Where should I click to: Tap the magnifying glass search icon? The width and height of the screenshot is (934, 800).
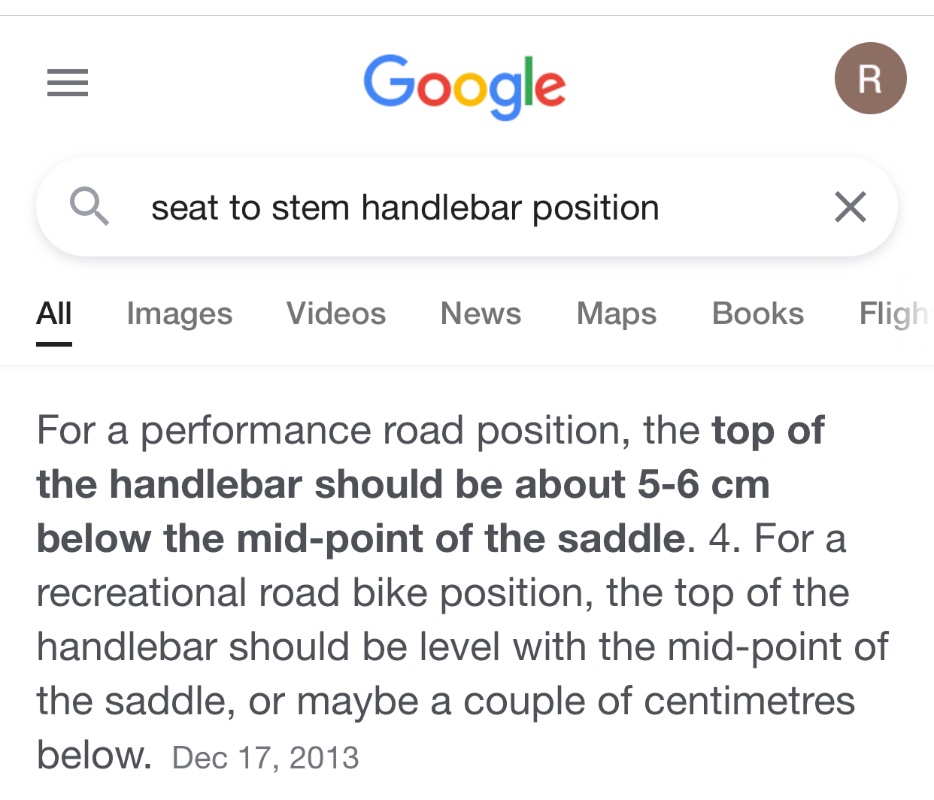click(90, 207)
